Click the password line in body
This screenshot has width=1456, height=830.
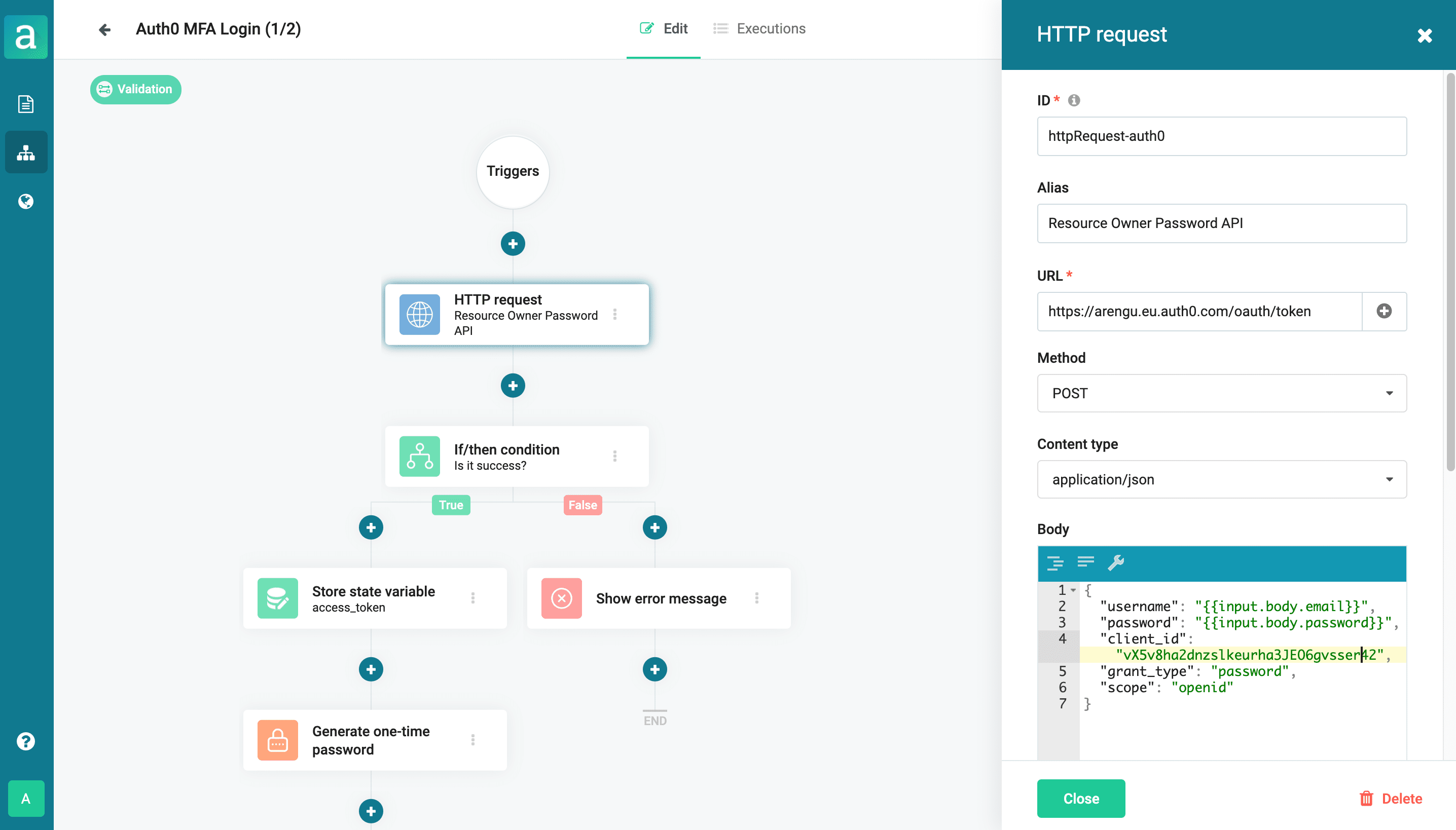(1249, 623)
